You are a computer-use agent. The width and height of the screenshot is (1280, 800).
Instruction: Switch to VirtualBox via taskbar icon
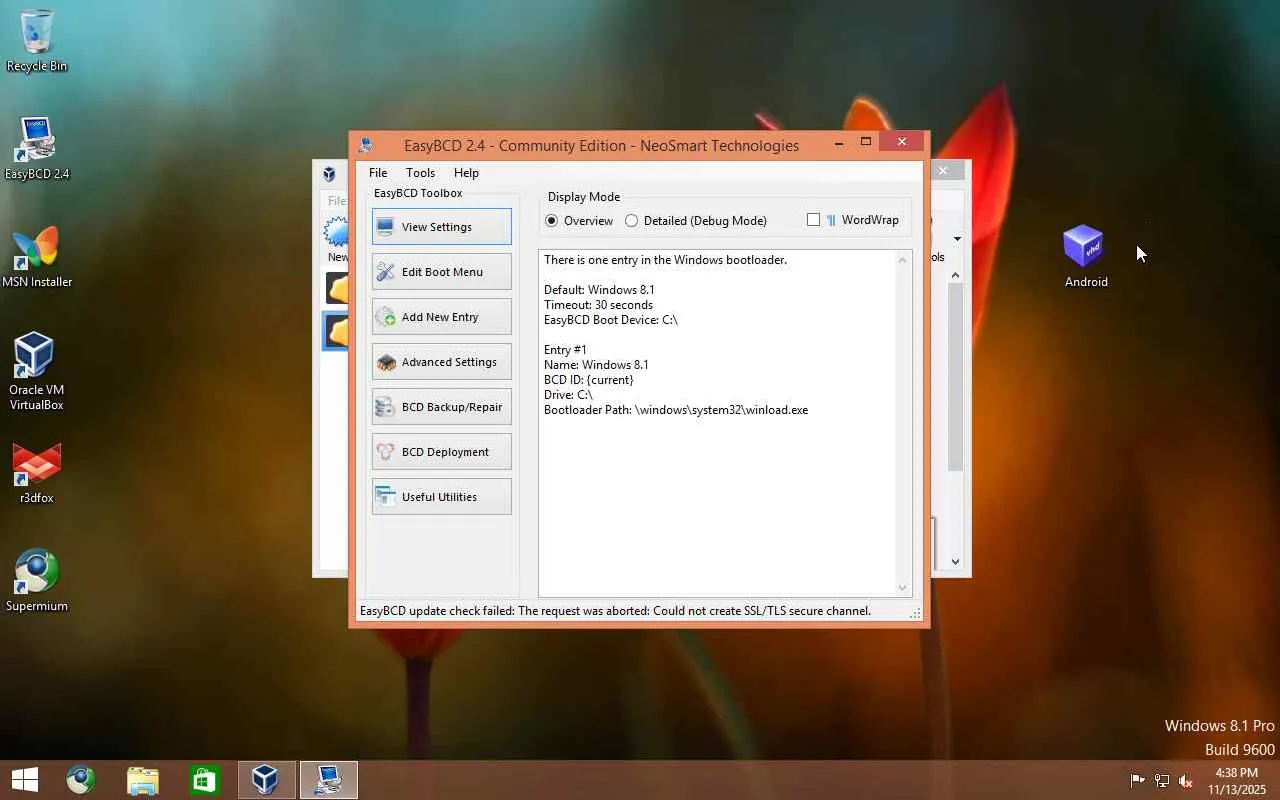click(x=266, y=780)
